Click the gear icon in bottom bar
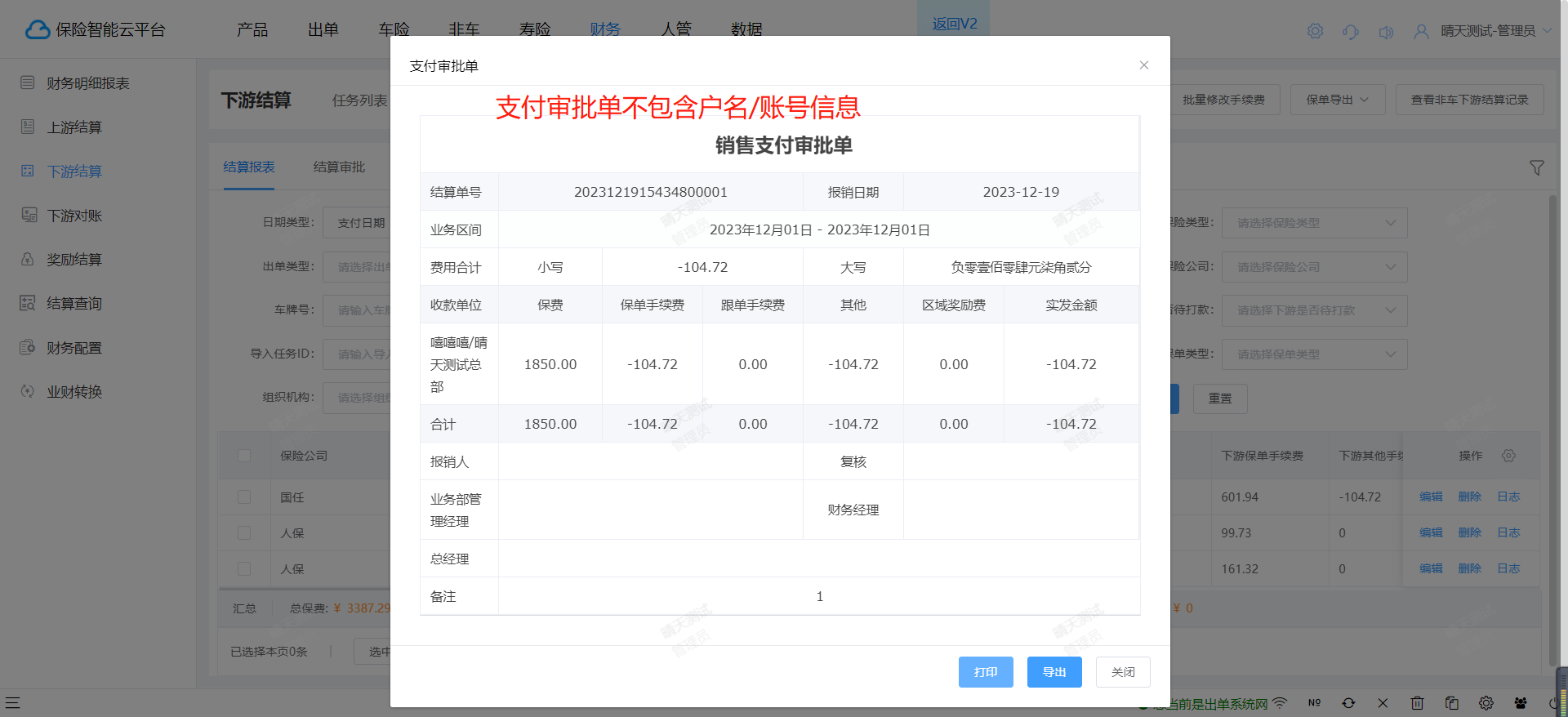 point(1486,702)
